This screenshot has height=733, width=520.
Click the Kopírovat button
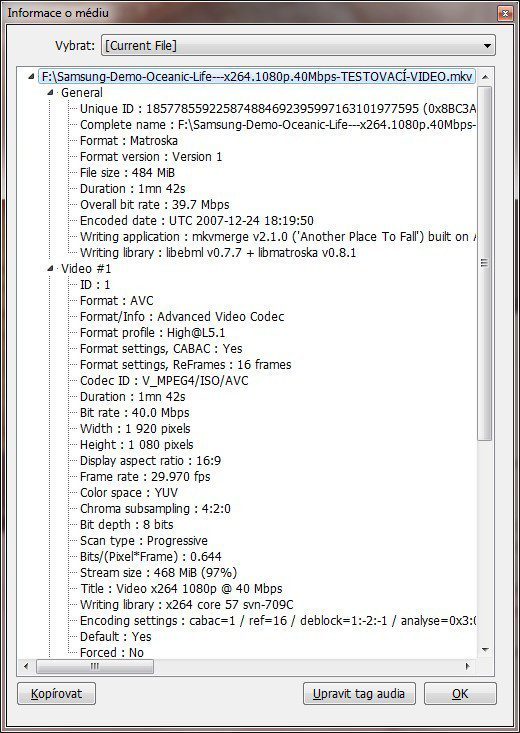[x=57, y=693]
